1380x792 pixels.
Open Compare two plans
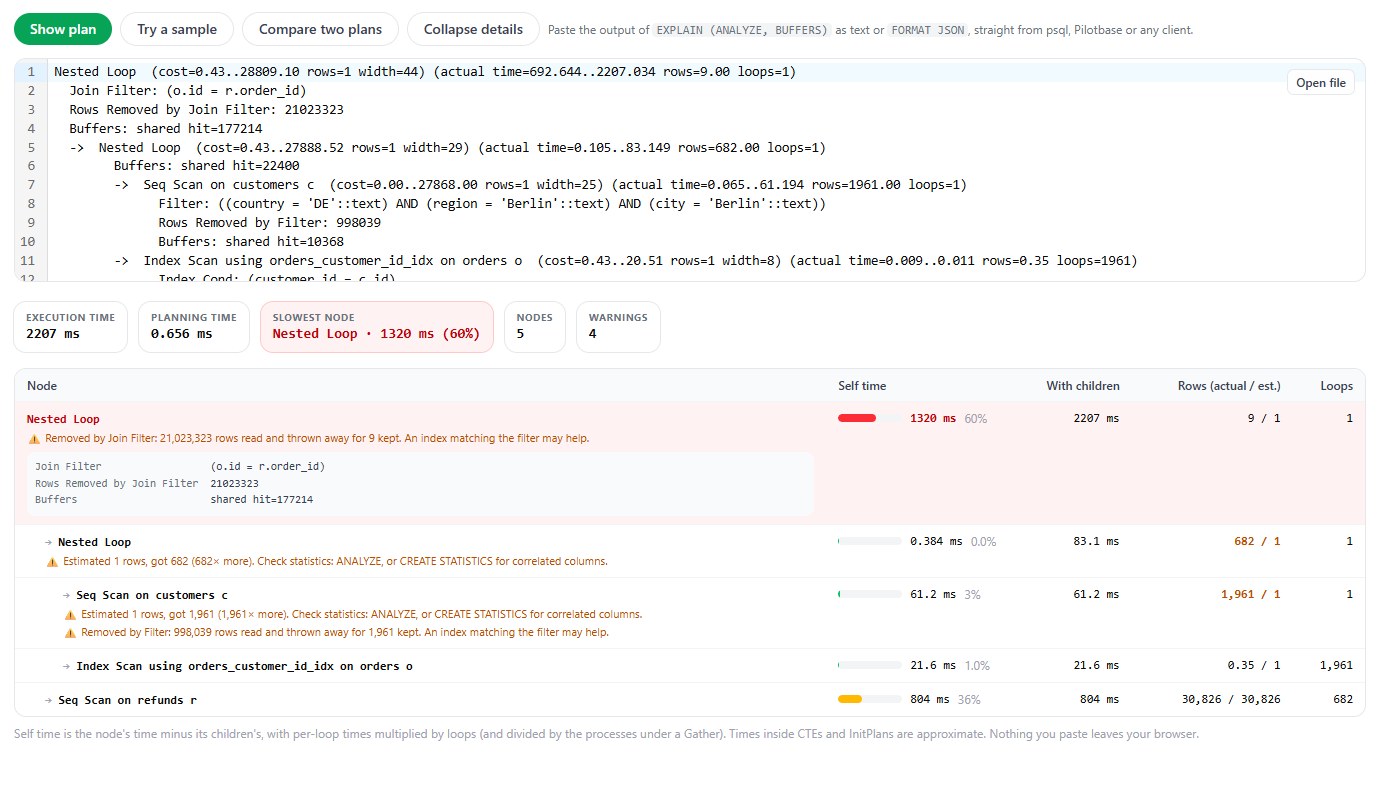[x=320, y=29]
